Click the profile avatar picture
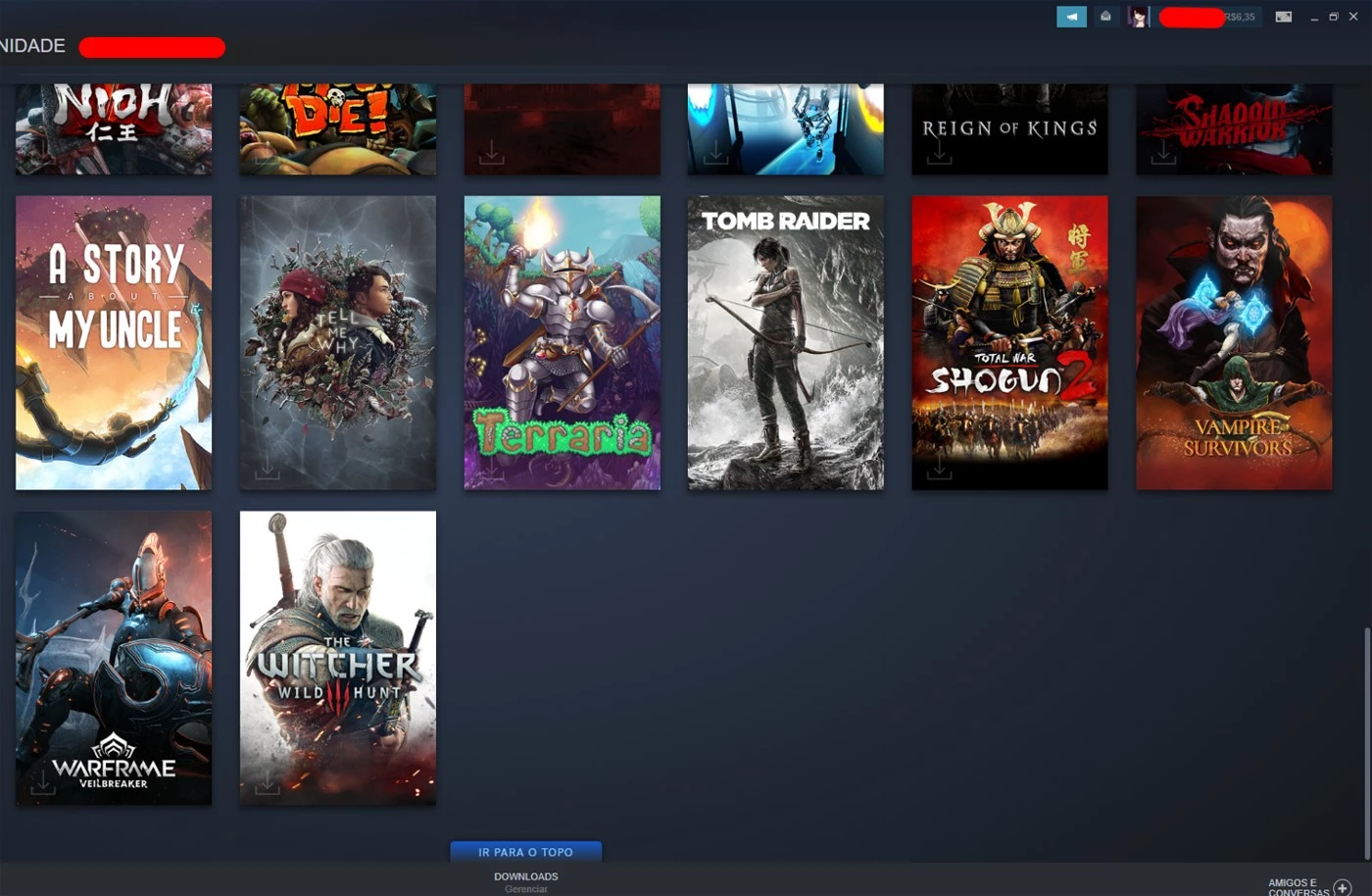 pos(1138,17)
